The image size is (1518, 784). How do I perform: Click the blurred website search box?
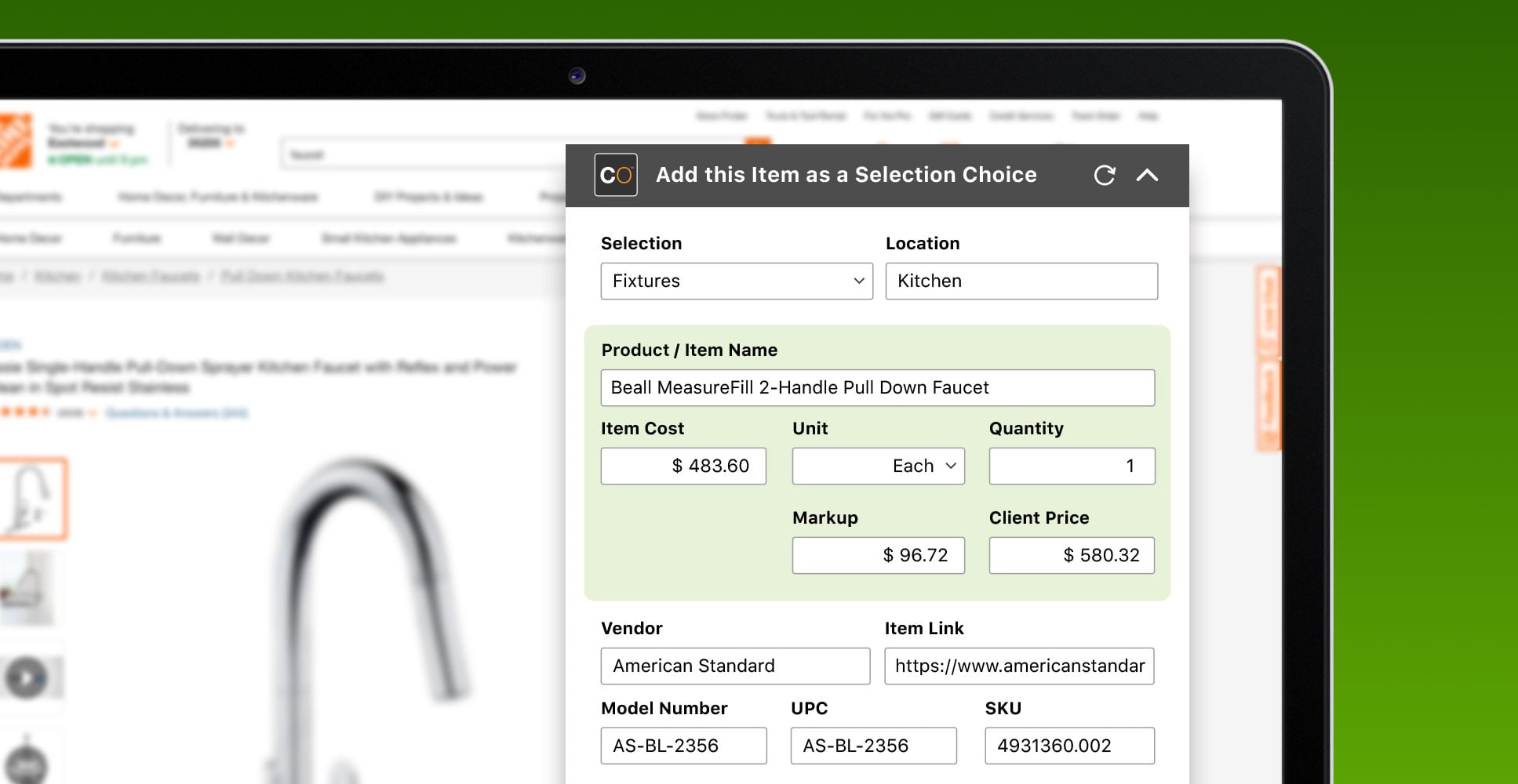(424, 154)
